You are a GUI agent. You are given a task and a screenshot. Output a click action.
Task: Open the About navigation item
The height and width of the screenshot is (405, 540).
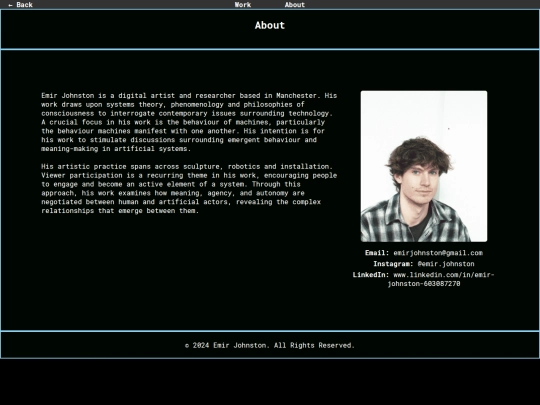[x=295, y=5]
